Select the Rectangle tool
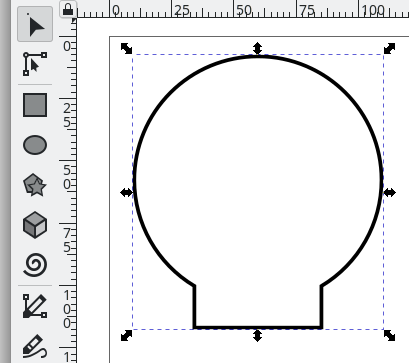Screen dimensions: 409x363 click(35, 105)
